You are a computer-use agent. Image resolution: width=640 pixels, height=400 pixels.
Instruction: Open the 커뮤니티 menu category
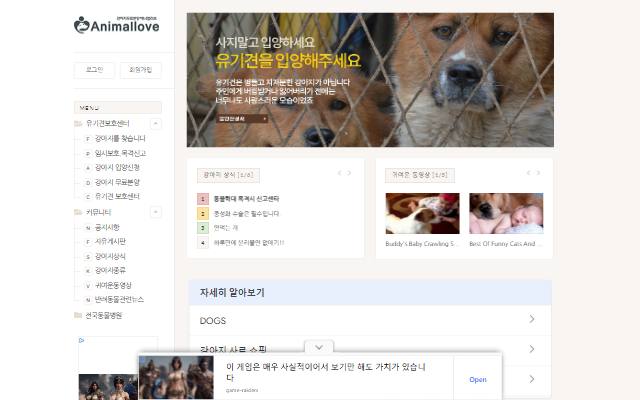(98, 212)
